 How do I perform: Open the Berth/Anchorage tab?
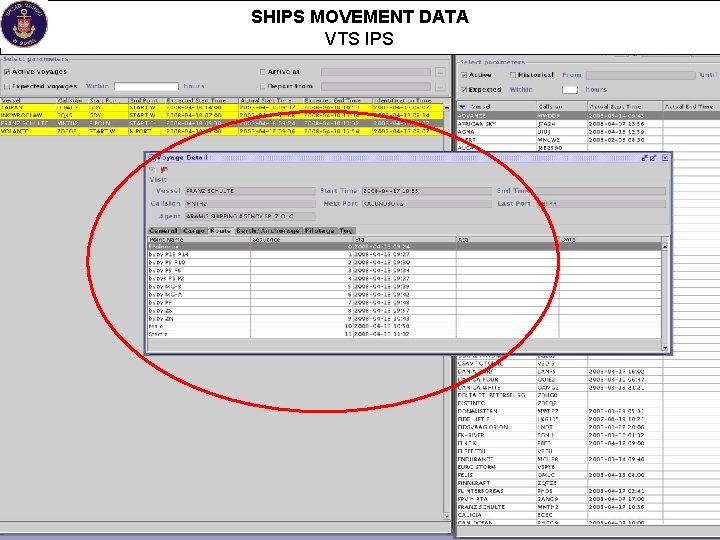point(268,231)
